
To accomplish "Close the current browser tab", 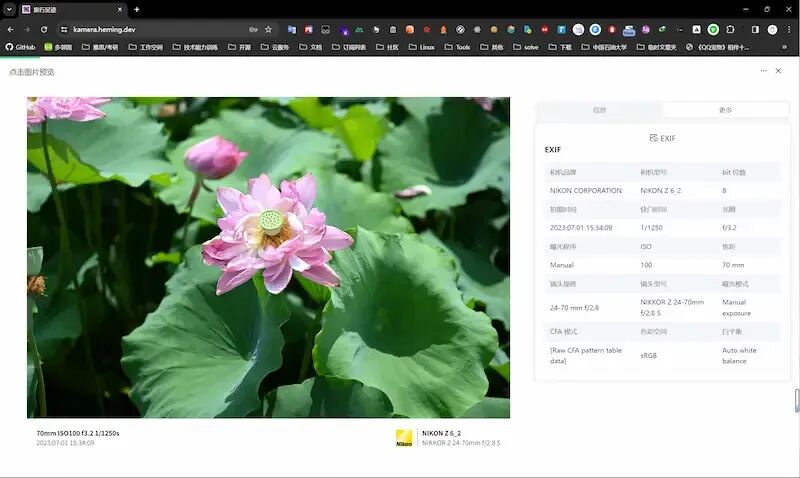I will point(120,9).
